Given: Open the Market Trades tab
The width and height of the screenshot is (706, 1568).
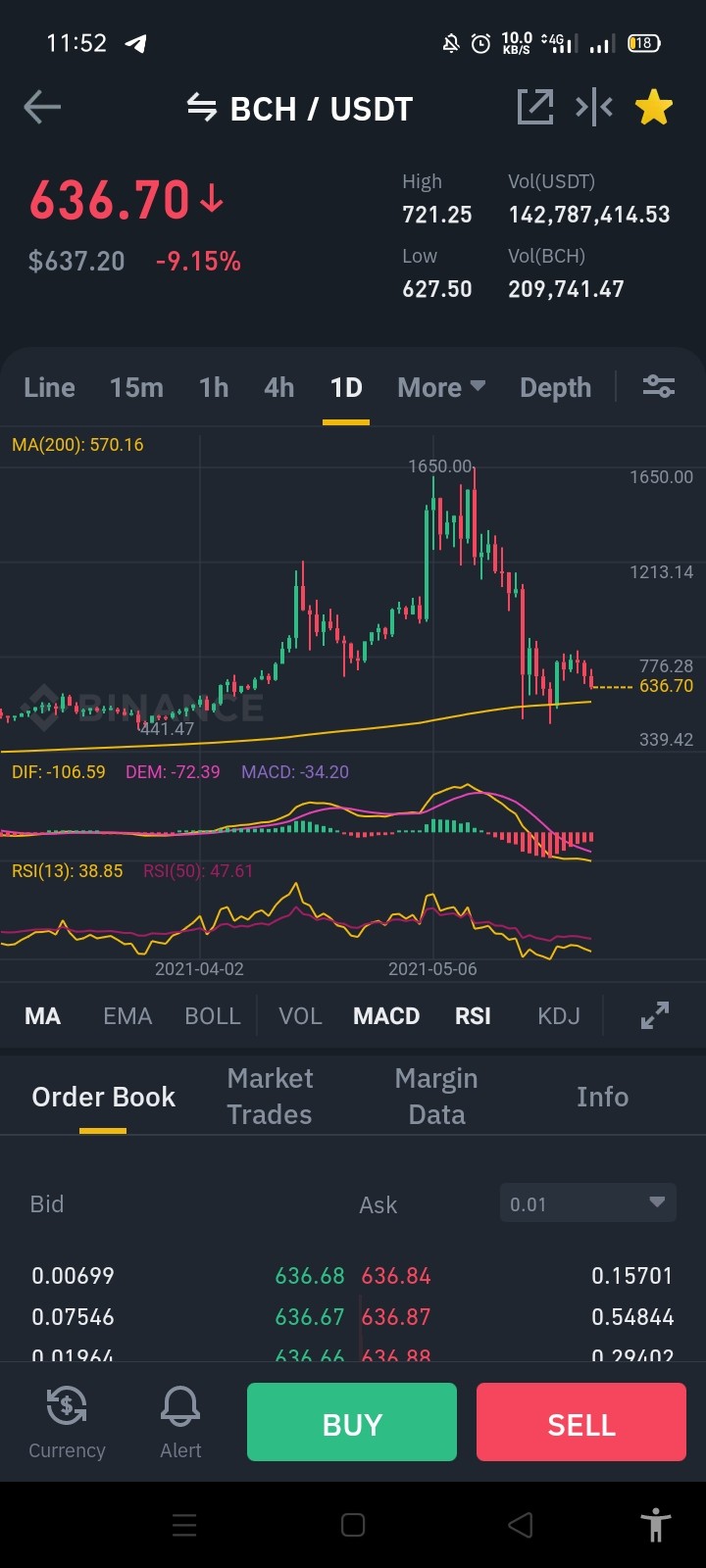Looking at the screenshot, I should [x=270, y=1096].
